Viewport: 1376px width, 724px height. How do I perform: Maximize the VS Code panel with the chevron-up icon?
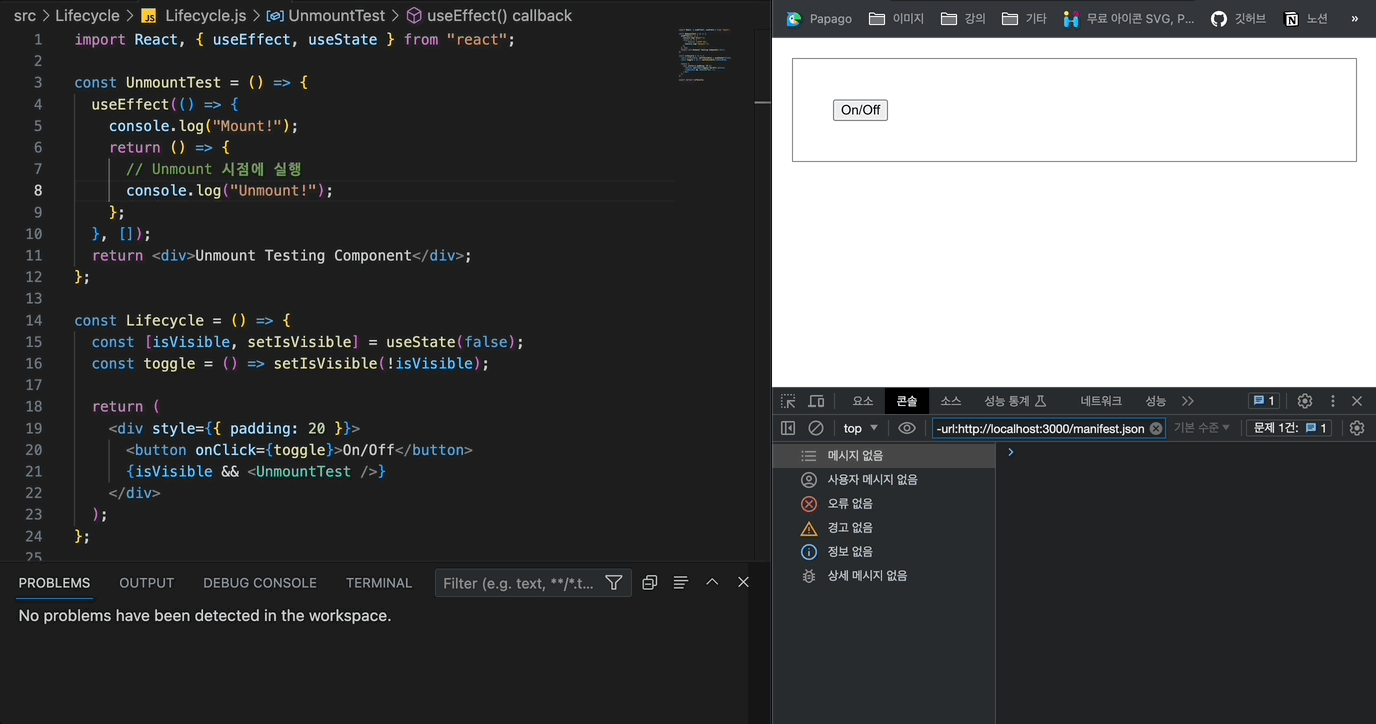[x=712, y=583]
